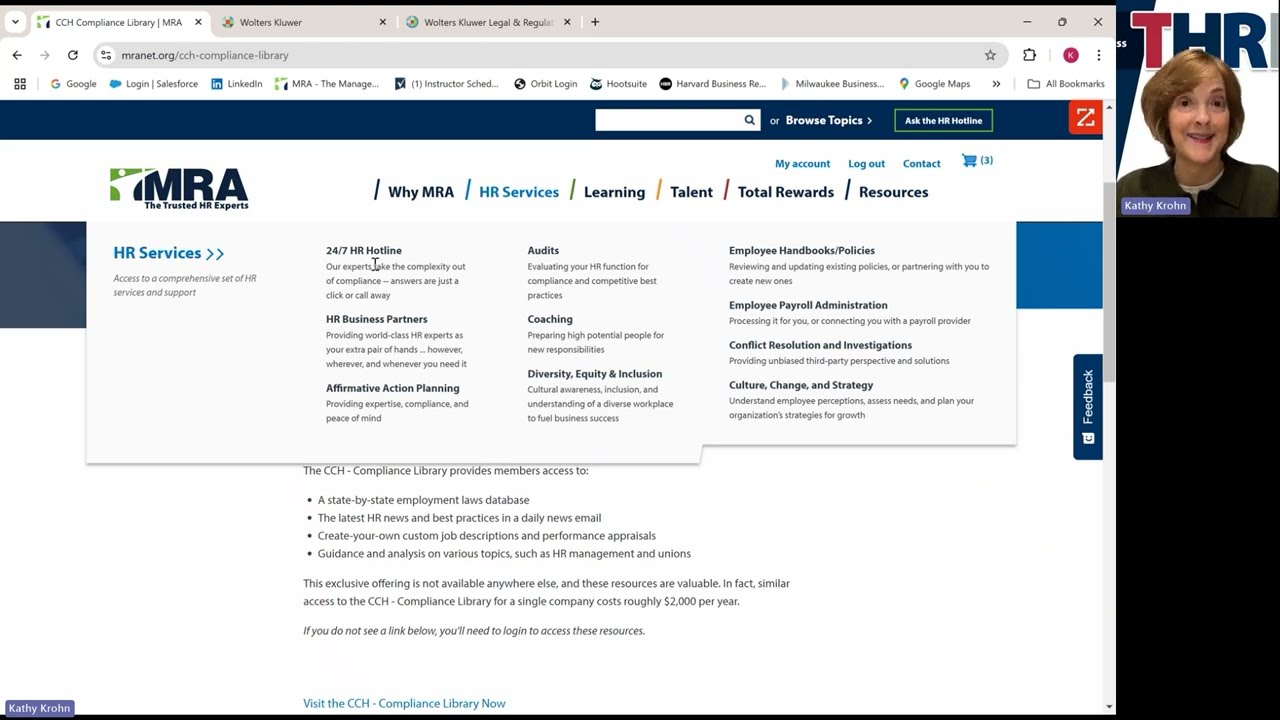Open Contact link
The image size is (1280, 720).
(x=921, y=164)
